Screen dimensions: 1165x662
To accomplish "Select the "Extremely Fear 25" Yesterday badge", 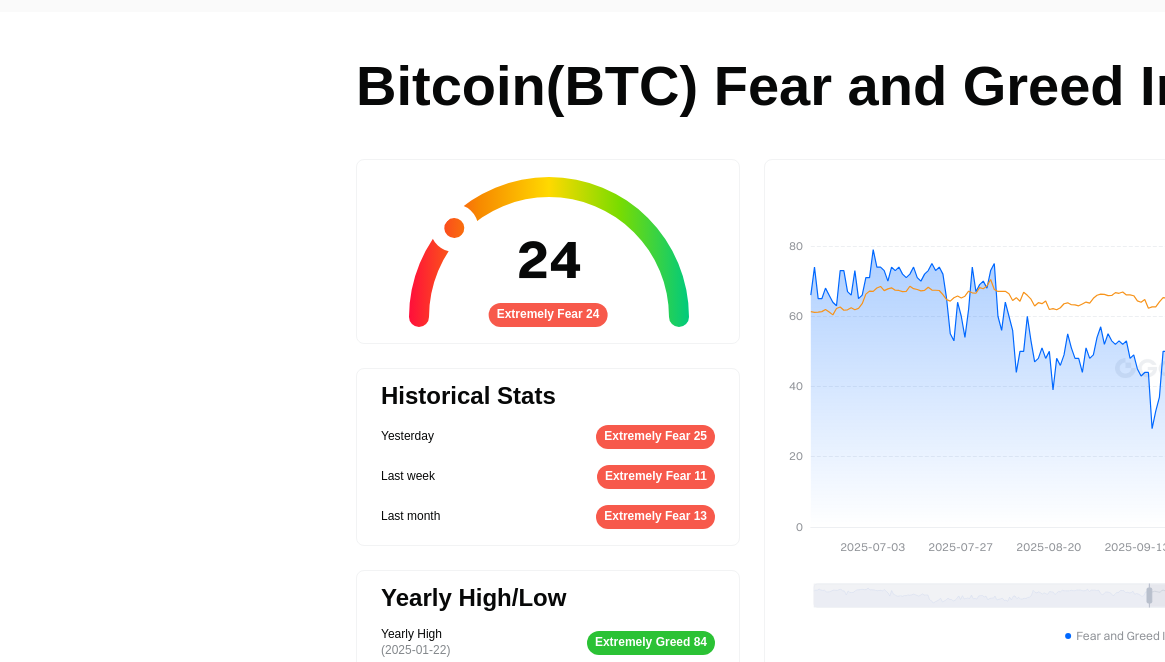I will click(x=655, y=437).
